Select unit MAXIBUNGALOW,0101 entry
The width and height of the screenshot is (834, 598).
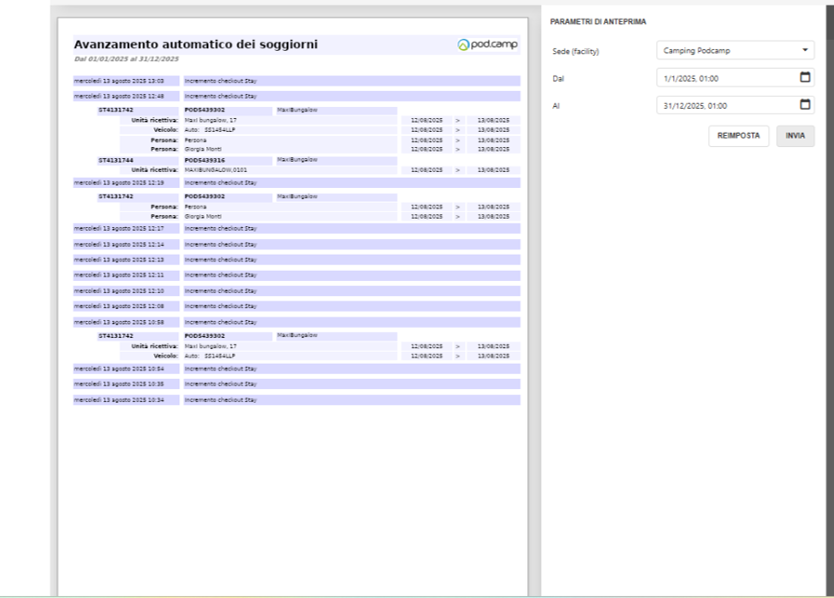(216, 170)
